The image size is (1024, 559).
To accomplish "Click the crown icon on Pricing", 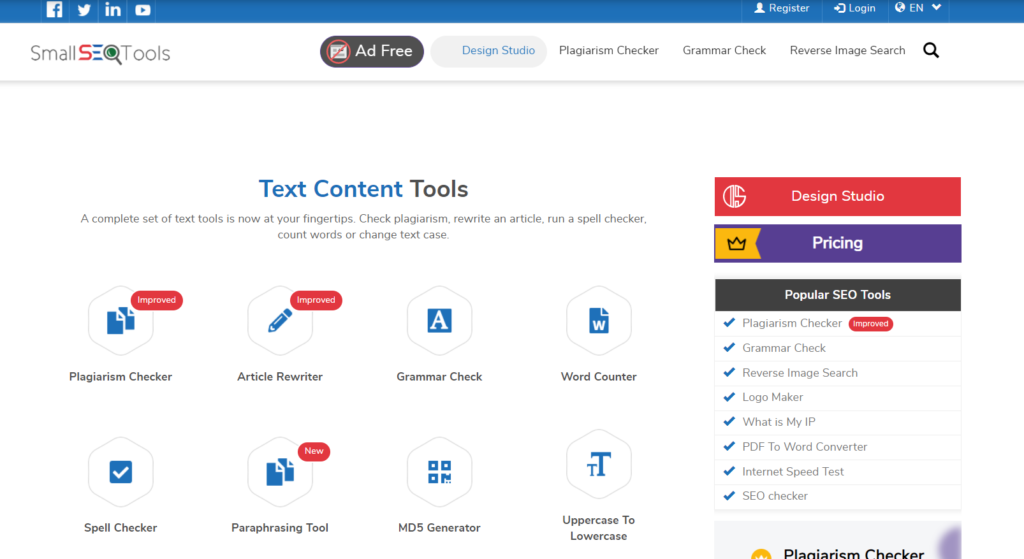I will click(x=737, y=243).
